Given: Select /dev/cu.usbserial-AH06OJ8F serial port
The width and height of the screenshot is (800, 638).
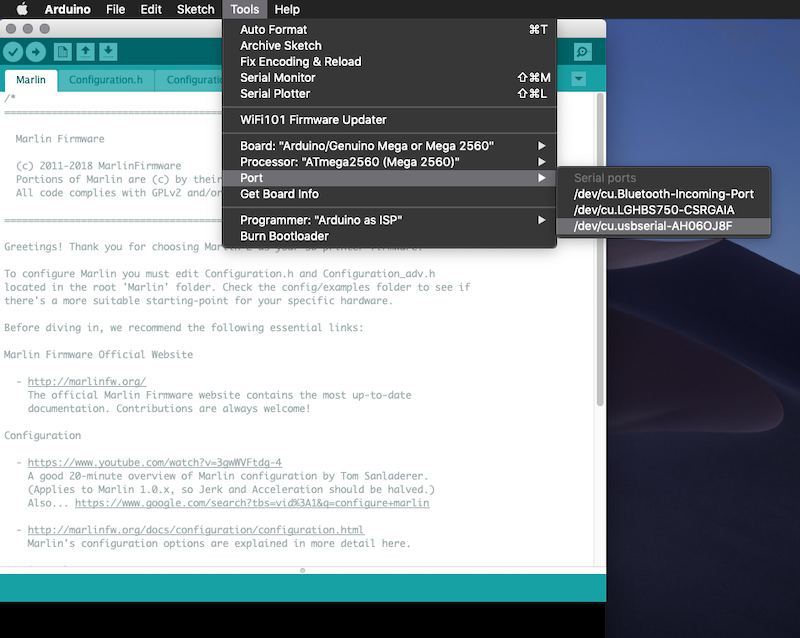Looking at the screenshot, I should pyautogui.click(x=664, y=226).
